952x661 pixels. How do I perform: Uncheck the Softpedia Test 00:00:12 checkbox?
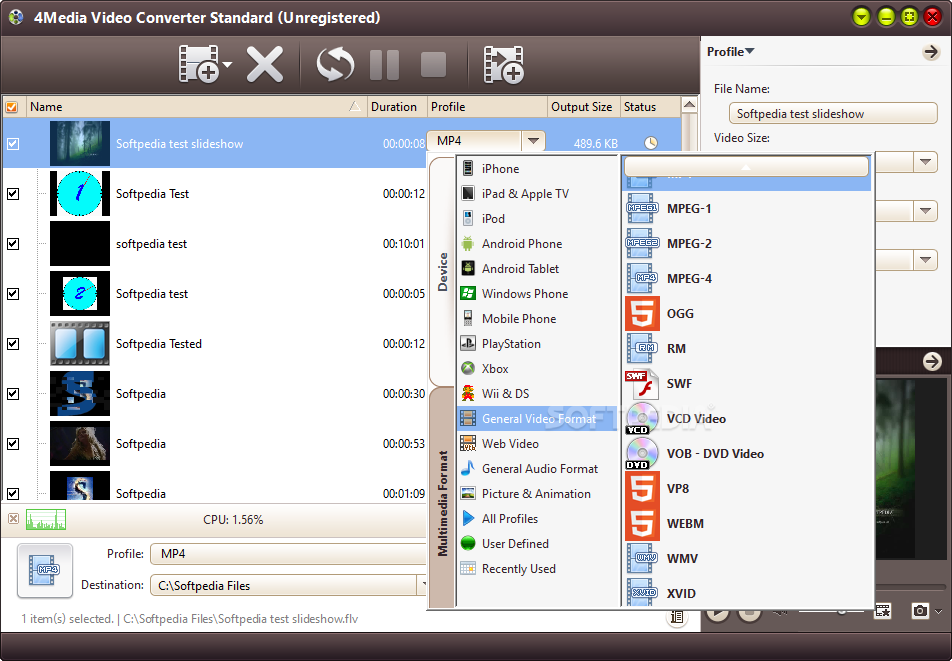(13, 194)
